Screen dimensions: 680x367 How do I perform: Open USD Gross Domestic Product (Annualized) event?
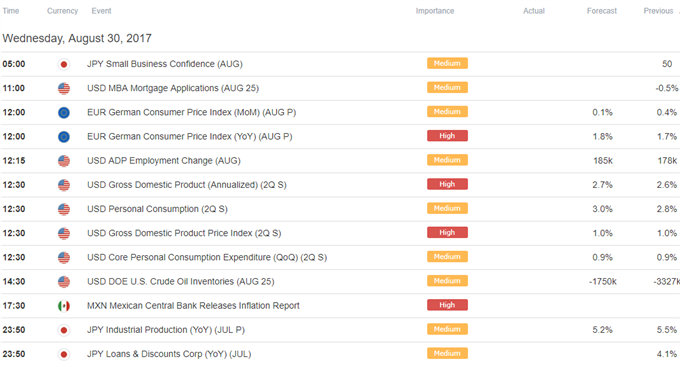click(x=187, y=185)
